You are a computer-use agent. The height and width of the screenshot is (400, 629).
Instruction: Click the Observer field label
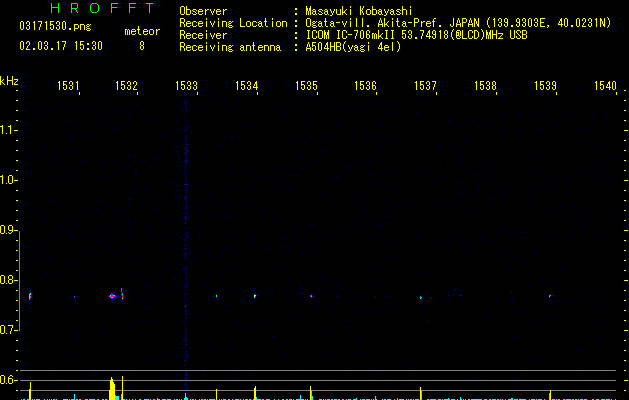coord(203,11)
